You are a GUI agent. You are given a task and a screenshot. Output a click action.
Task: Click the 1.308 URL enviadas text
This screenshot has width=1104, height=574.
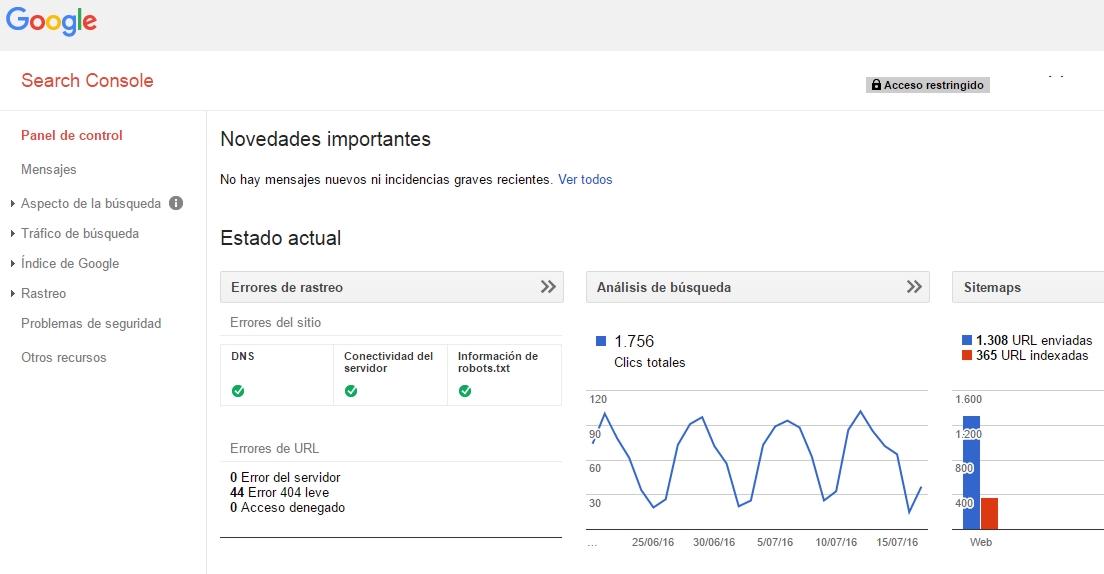[1034, 340]
